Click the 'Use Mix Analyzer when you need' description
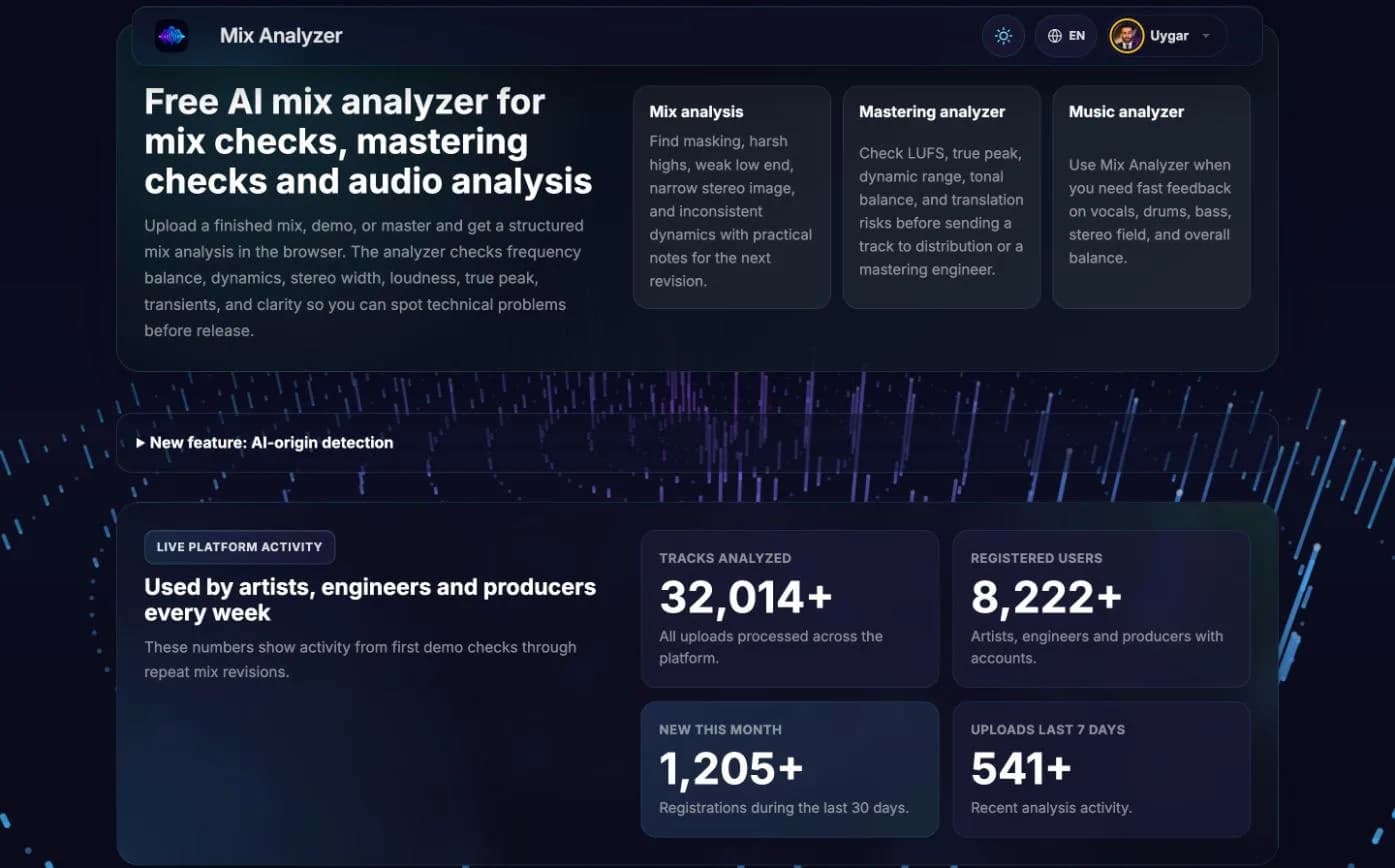Screen dimensions: 1395x868 1150,211
